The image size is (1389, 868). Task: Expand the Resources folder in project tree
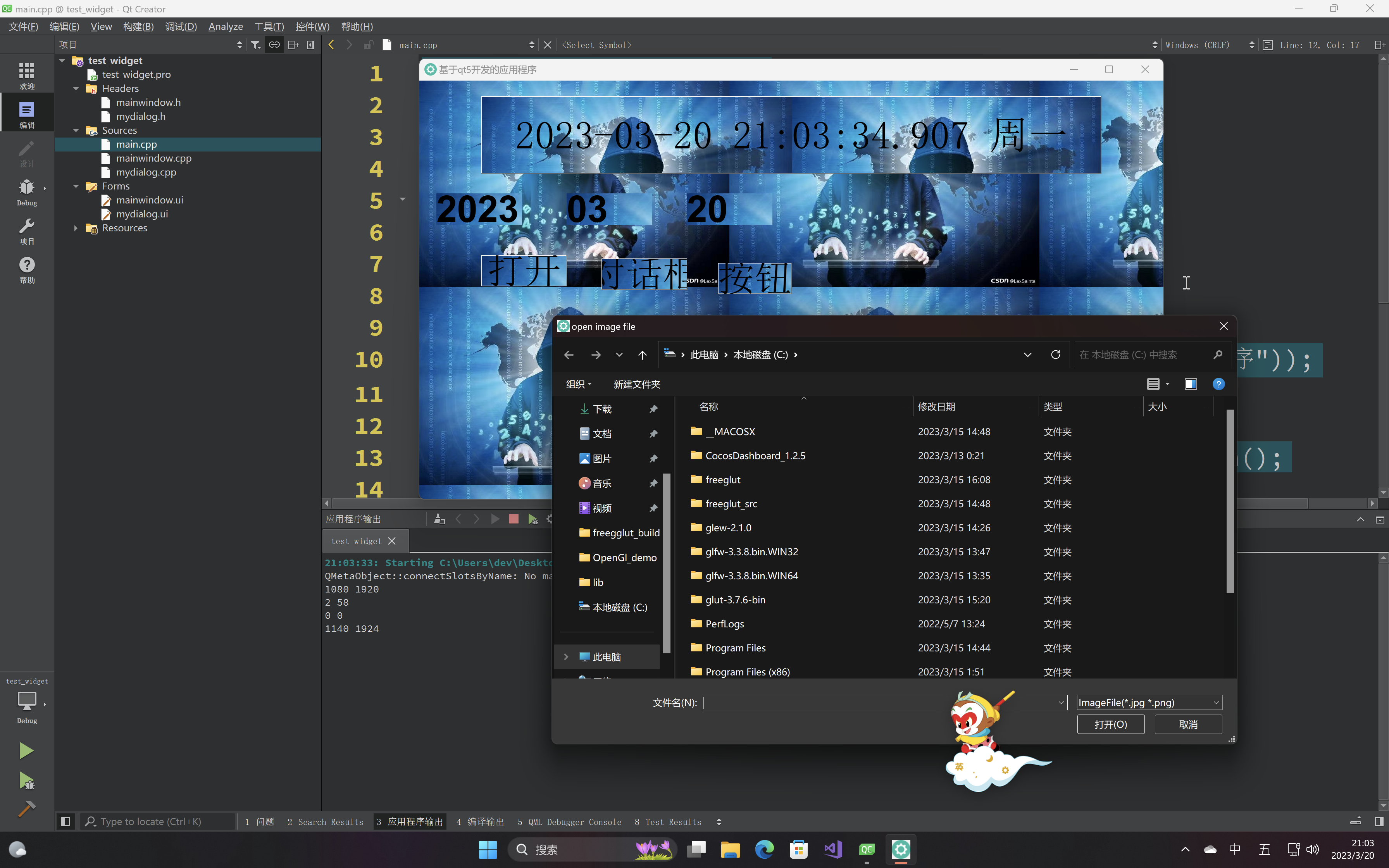click(76, 229)
